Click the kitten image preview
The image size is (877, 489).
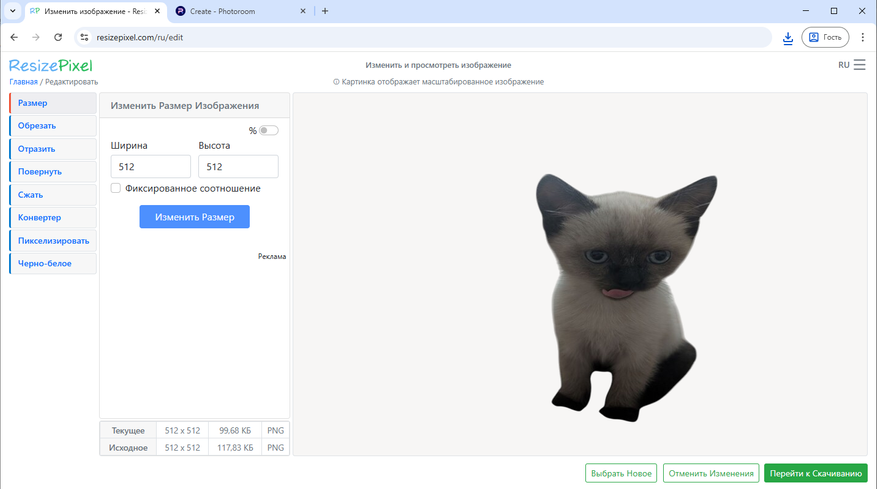626,298
